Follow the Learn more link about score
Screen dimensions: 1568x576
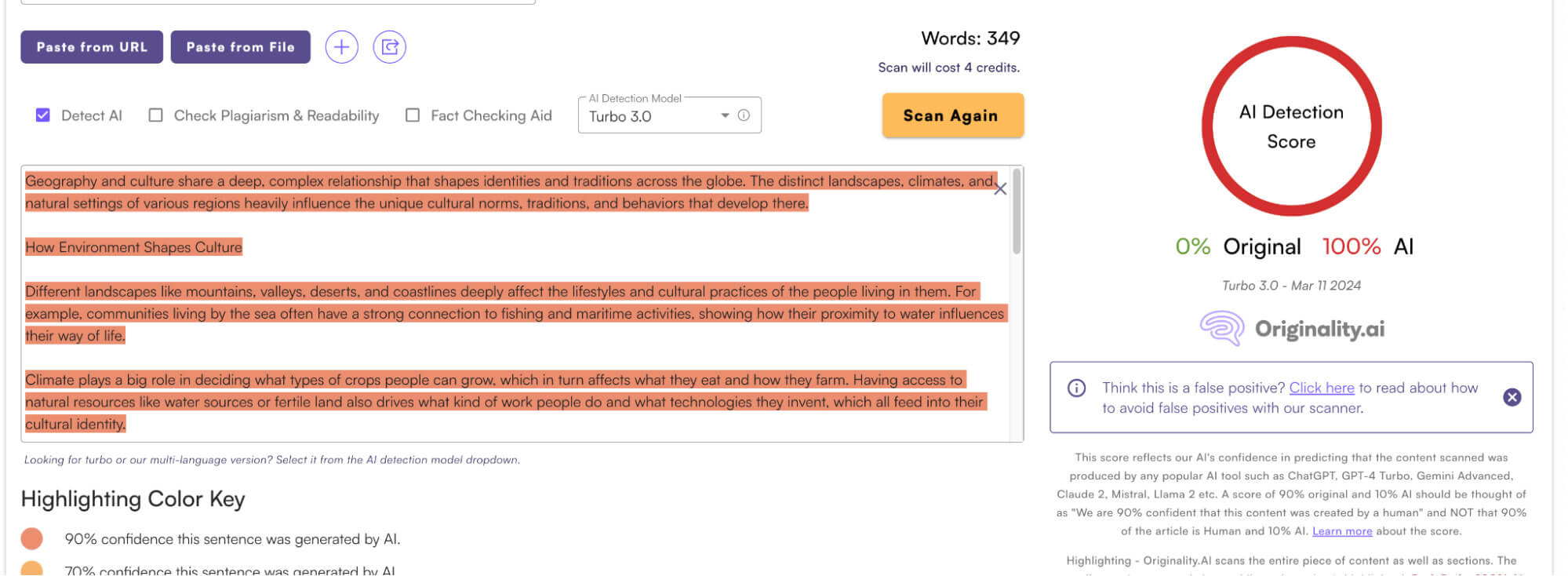(x=1341, y=531)
